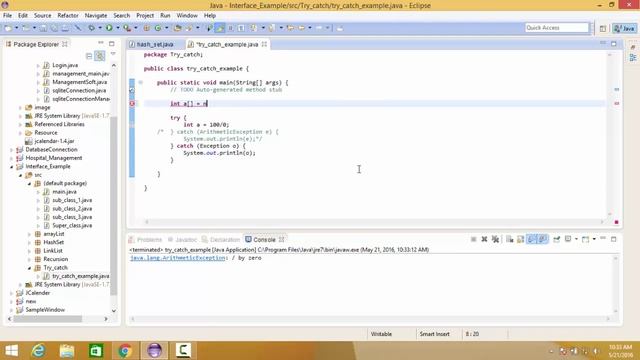640x360 pixels.
Task: Click the Terminate console icon
Action: click(473, 239)
